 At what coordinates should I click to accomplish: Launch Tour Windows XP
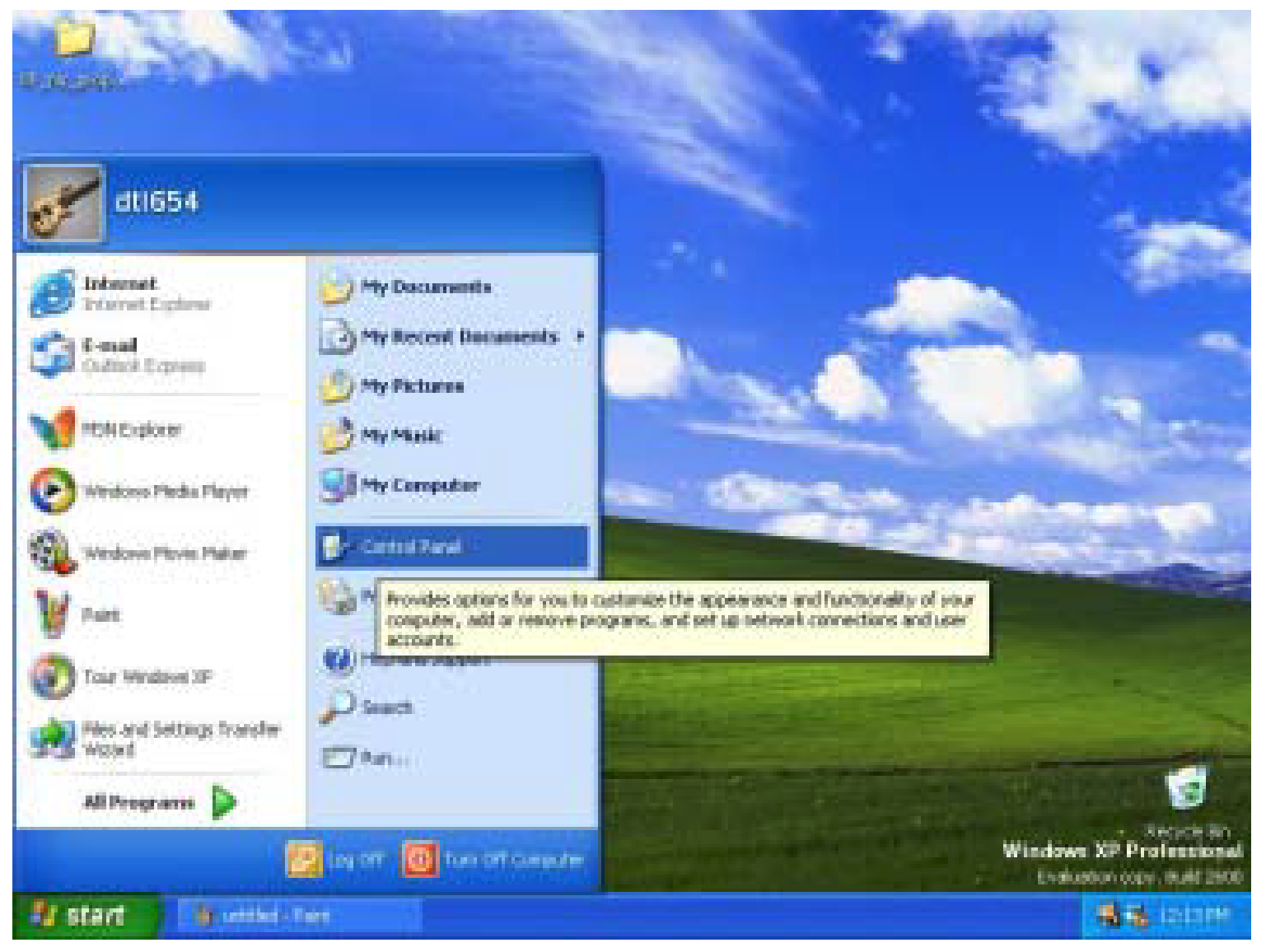122,676
